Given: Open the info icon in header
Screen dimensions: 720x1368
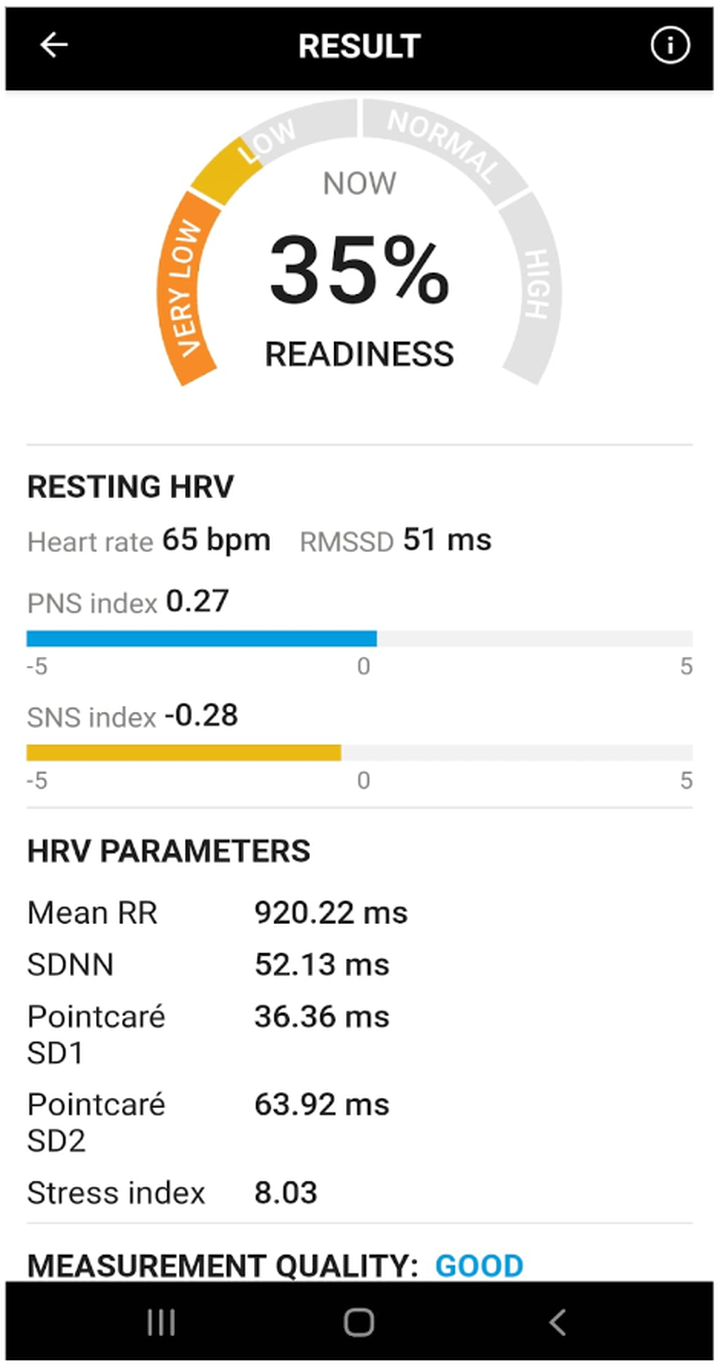Looking at the screenshot, I should [670, 45].
